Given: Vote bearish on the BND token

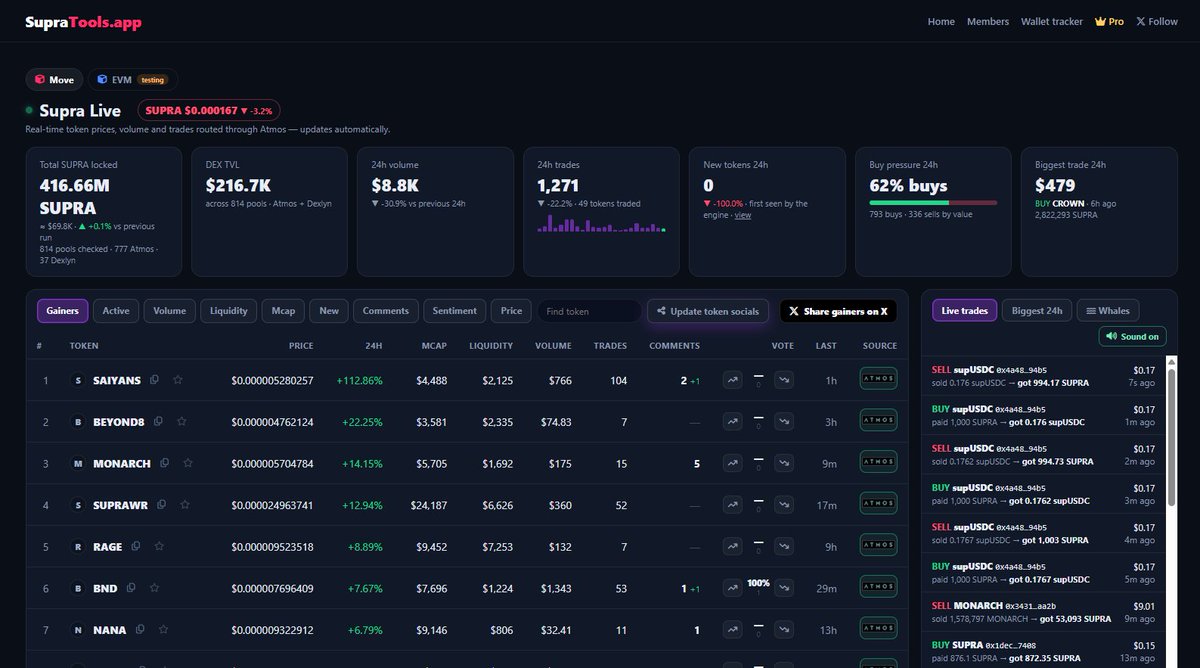Looking at the screenshot, I should tap(784, 589).
